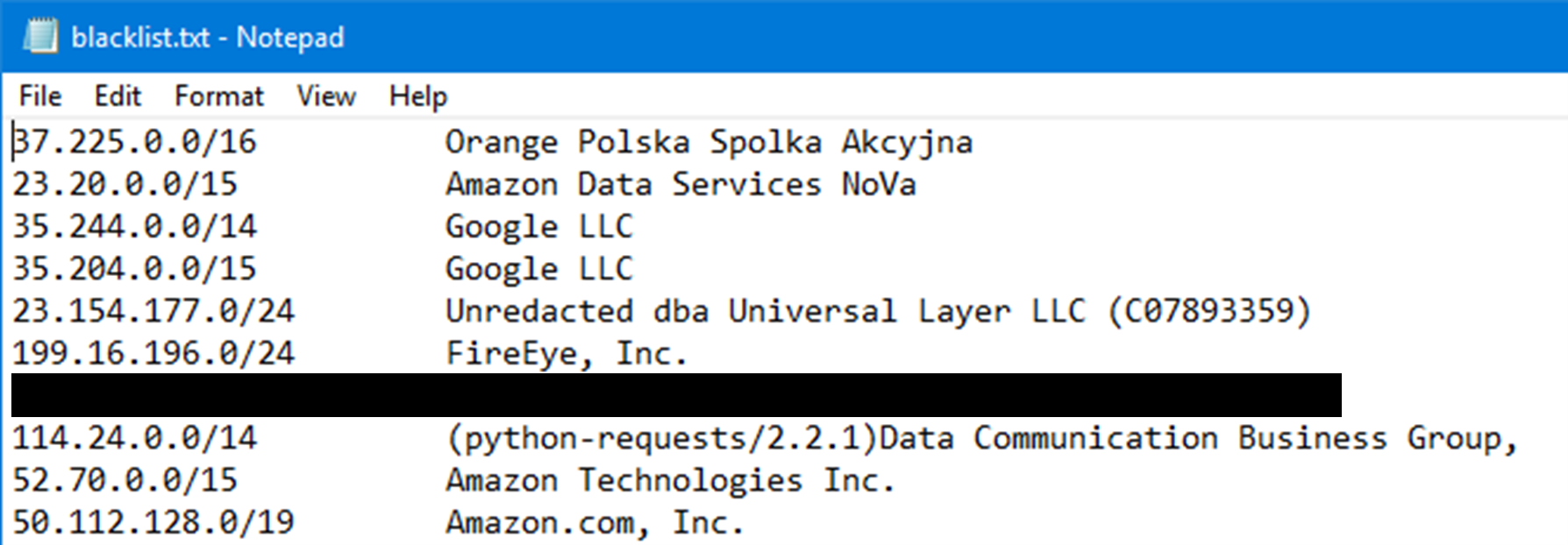Viewport: 1568px width, 545px height.
Task: Open the Help menu
Action: click(417, 96)
